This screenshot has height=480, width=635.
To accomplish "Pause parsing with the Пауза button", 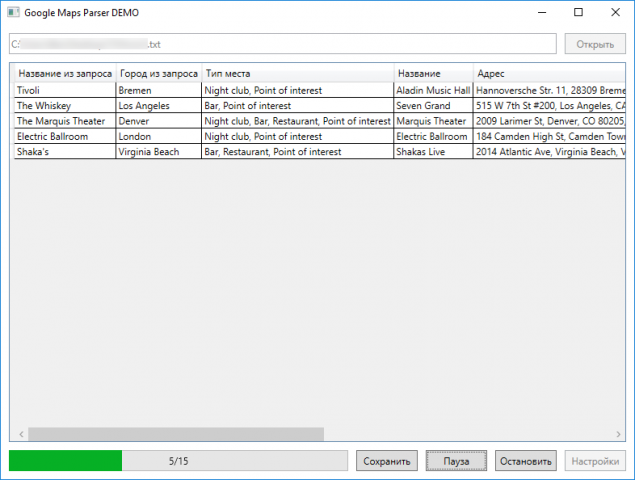I will click(x=456, y=461).
